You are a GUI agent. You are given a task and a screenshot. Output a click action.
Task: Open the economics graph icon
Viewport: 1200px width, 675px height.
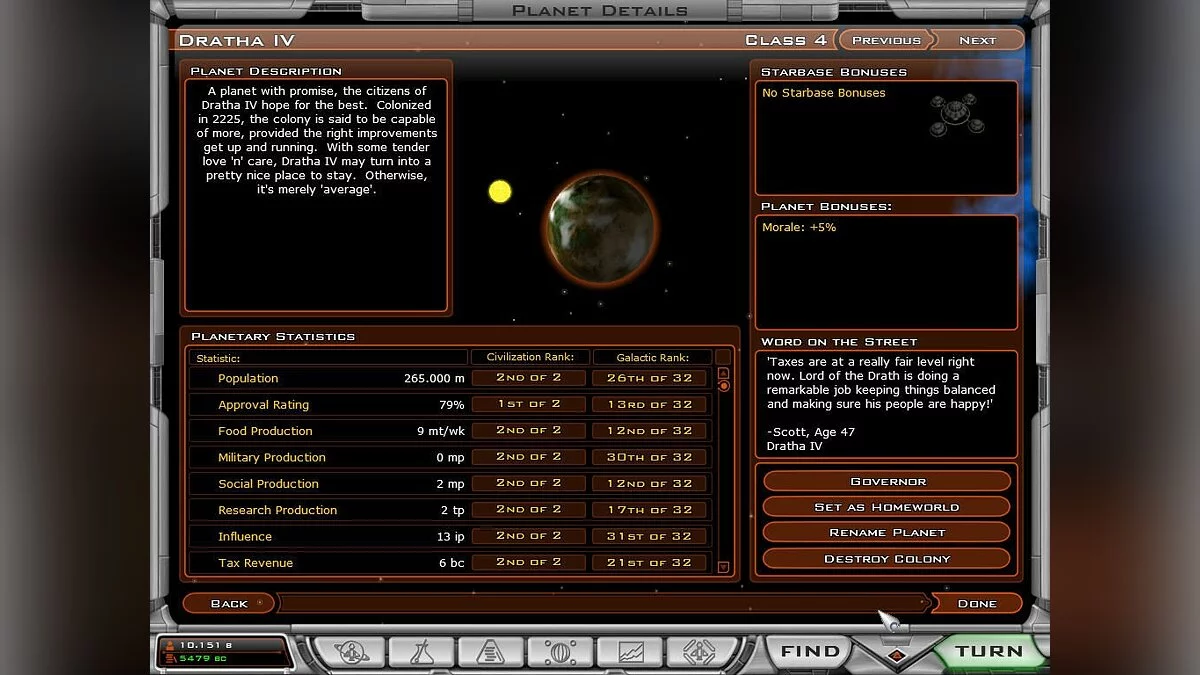pyautogui.click(x=628, y=651)
